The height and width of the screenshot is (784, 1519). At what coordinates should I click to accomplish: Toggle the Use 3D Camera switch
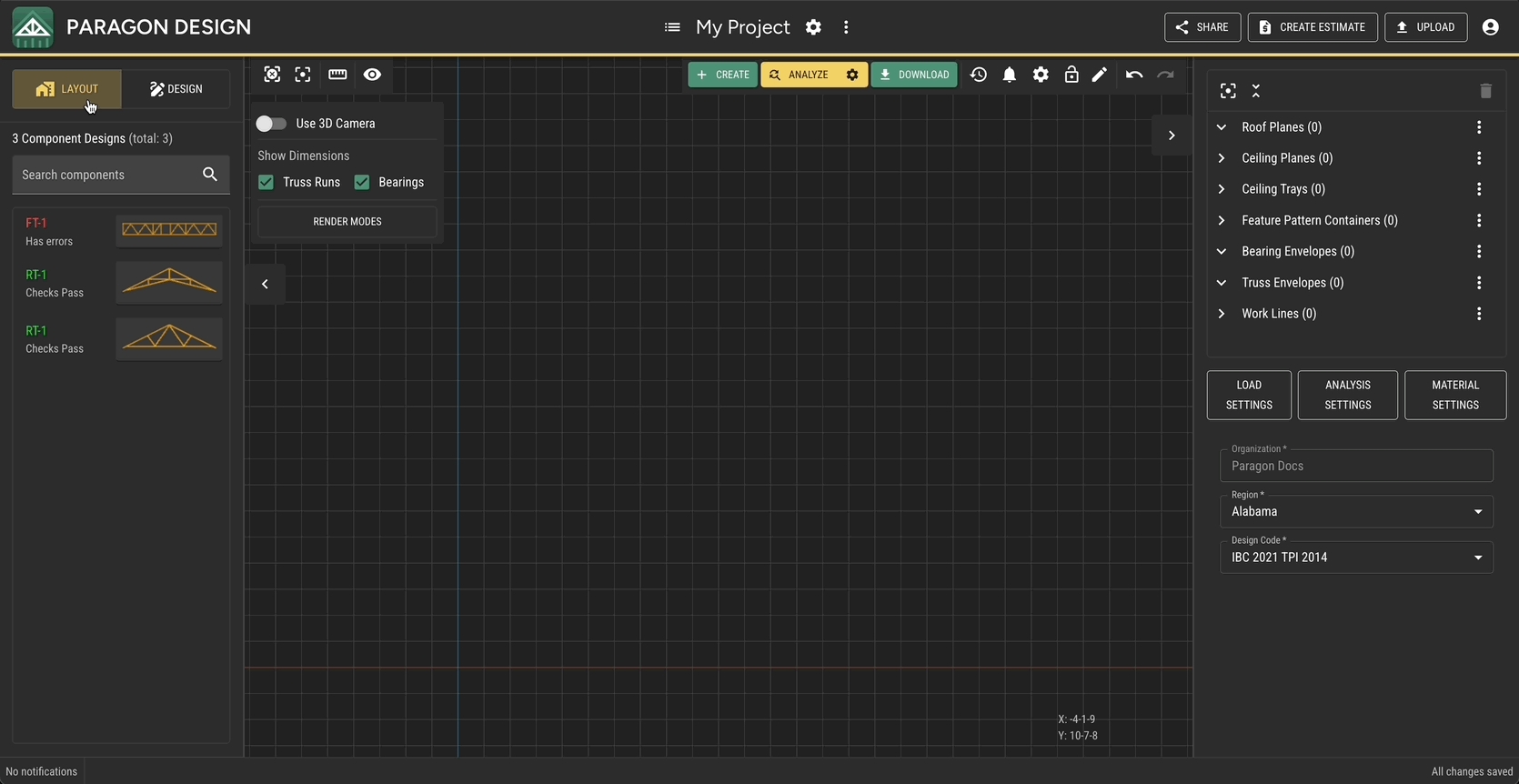click(x=271, y=124)
